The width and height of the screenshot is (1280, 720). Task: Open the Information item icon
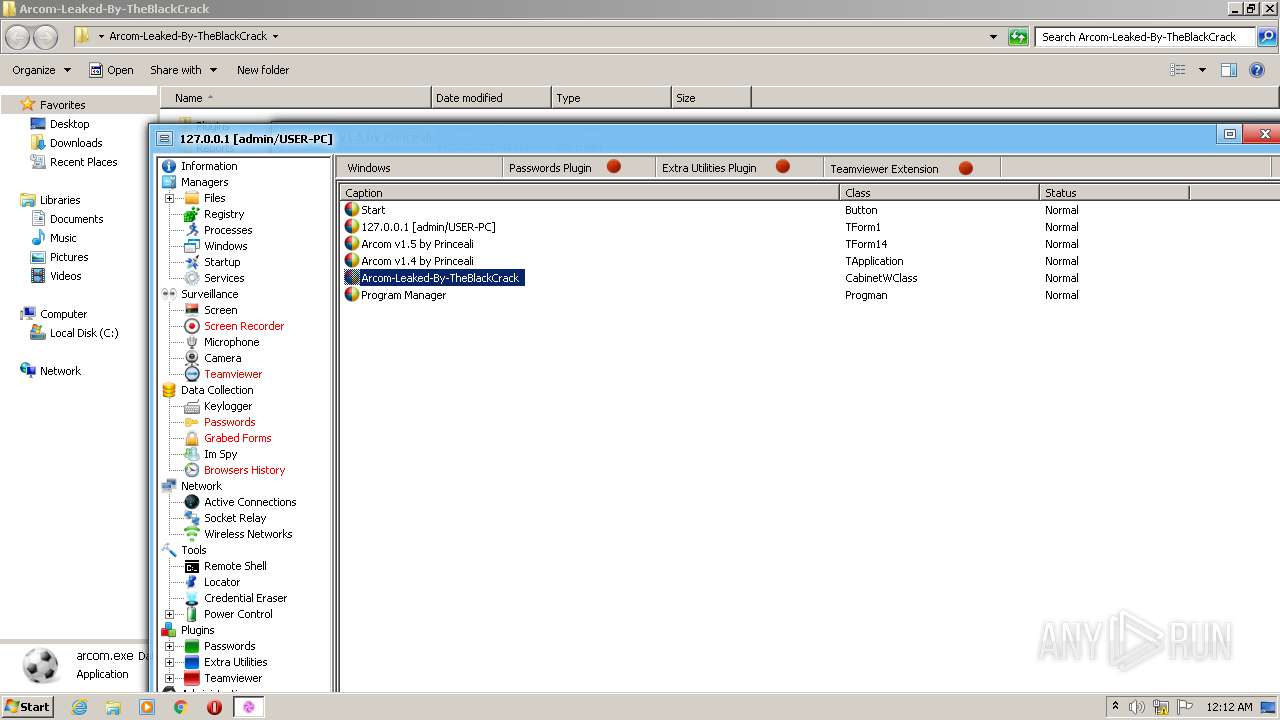(x=169, y=166)
